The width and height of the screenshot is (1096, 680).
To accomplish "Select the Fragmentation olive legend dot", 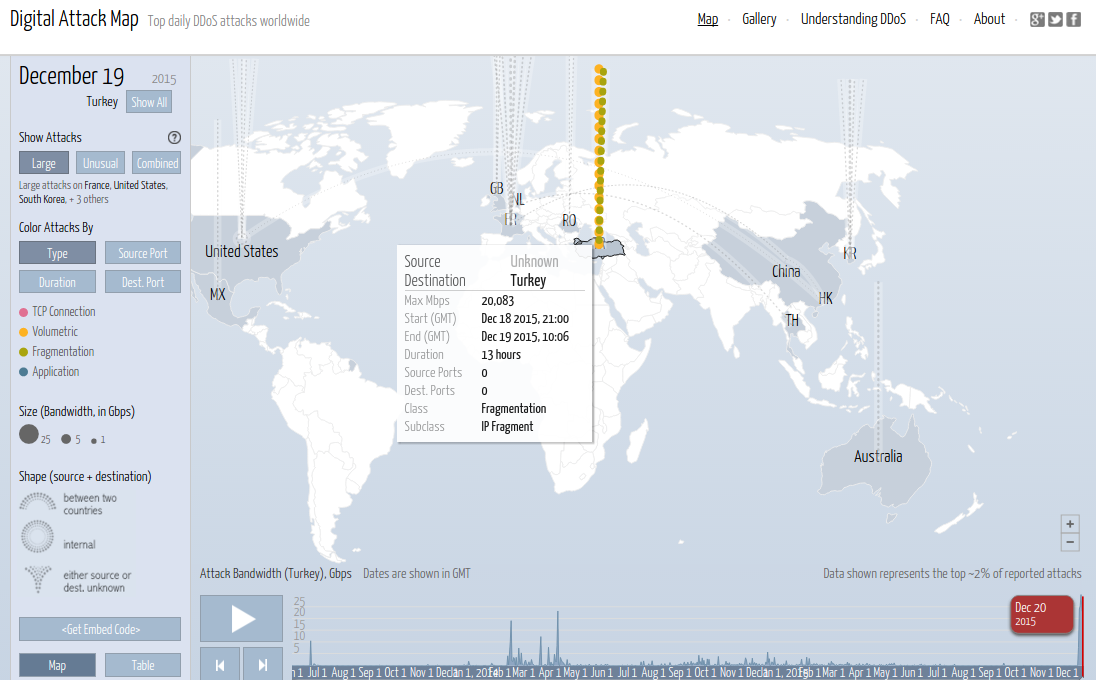I will 24,352.
